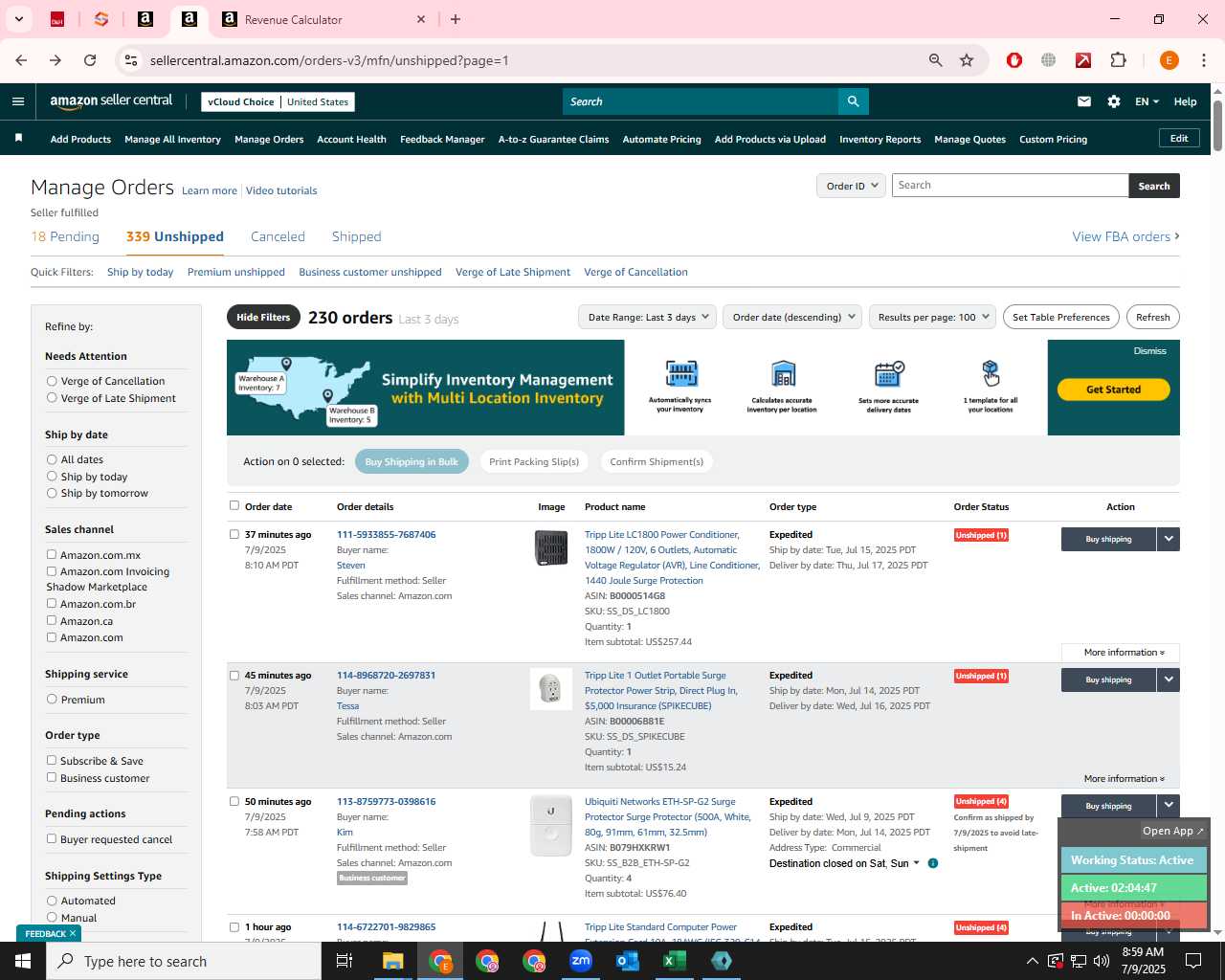Image resolution: width=1225 pixels, height=980 pixels.
Task: Click the Amazon Seller Central logo
Action: [x=111, y=101]
